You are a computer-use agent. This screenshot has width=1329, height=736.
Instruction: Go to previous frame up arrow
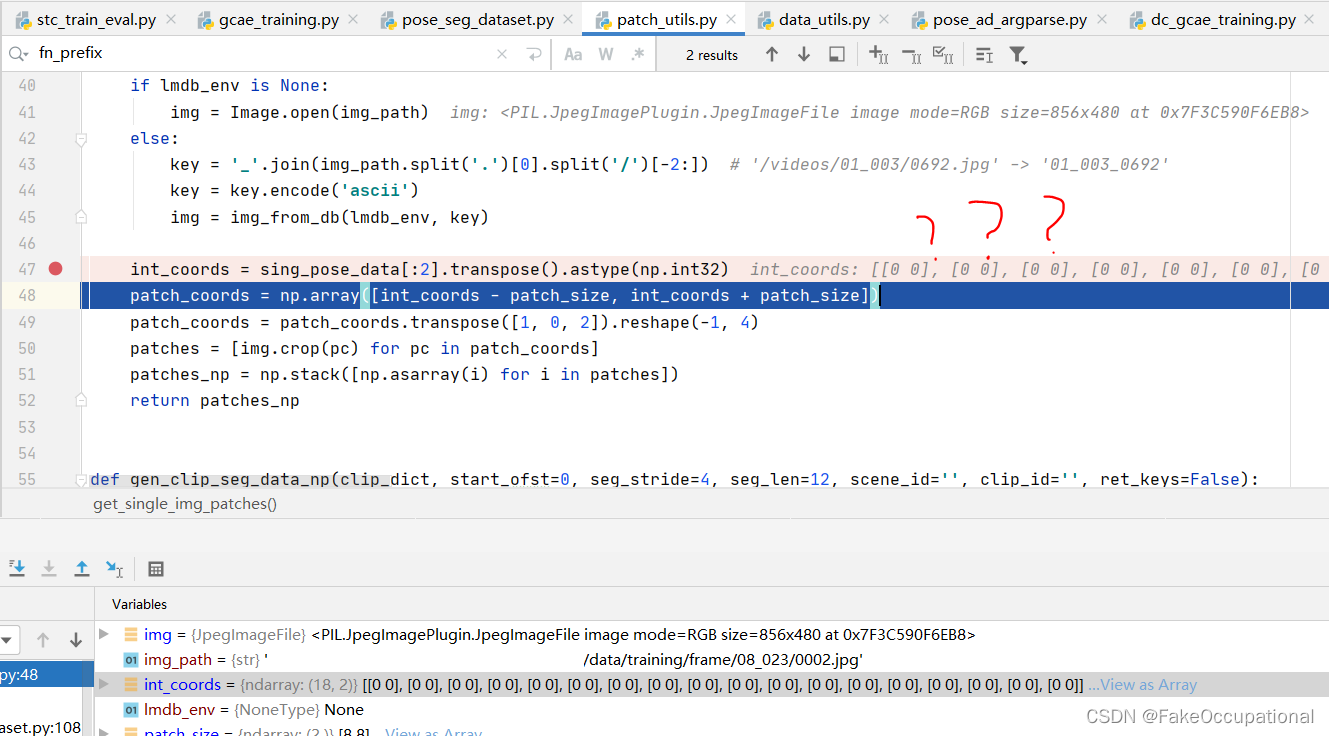click(43, 640)
